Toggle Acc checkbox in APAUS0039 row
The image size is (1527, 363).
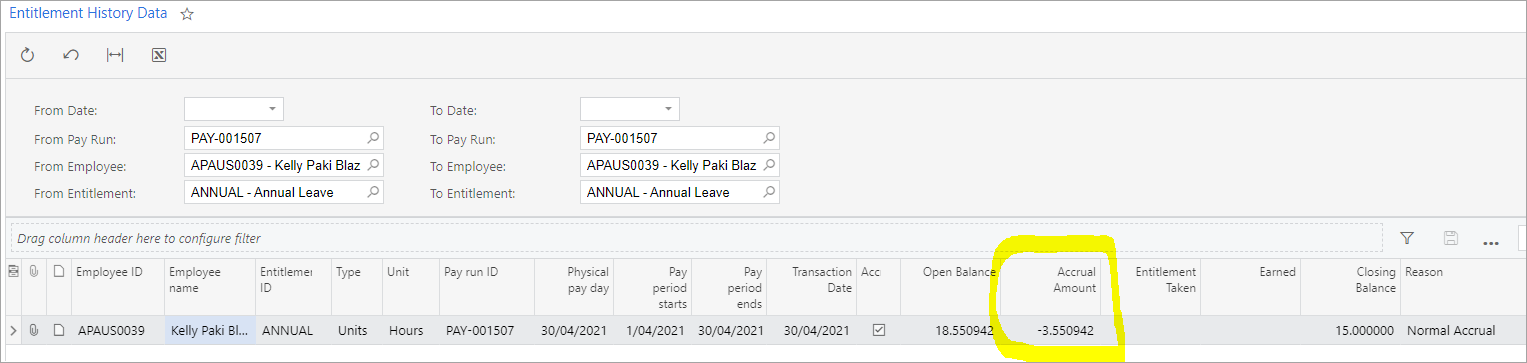(879, 329)
